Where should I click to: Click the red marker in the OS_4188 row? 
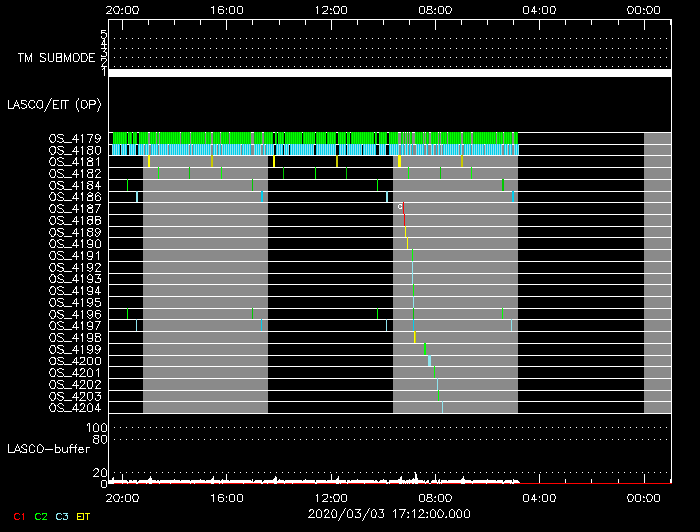(x=405, y=220)
